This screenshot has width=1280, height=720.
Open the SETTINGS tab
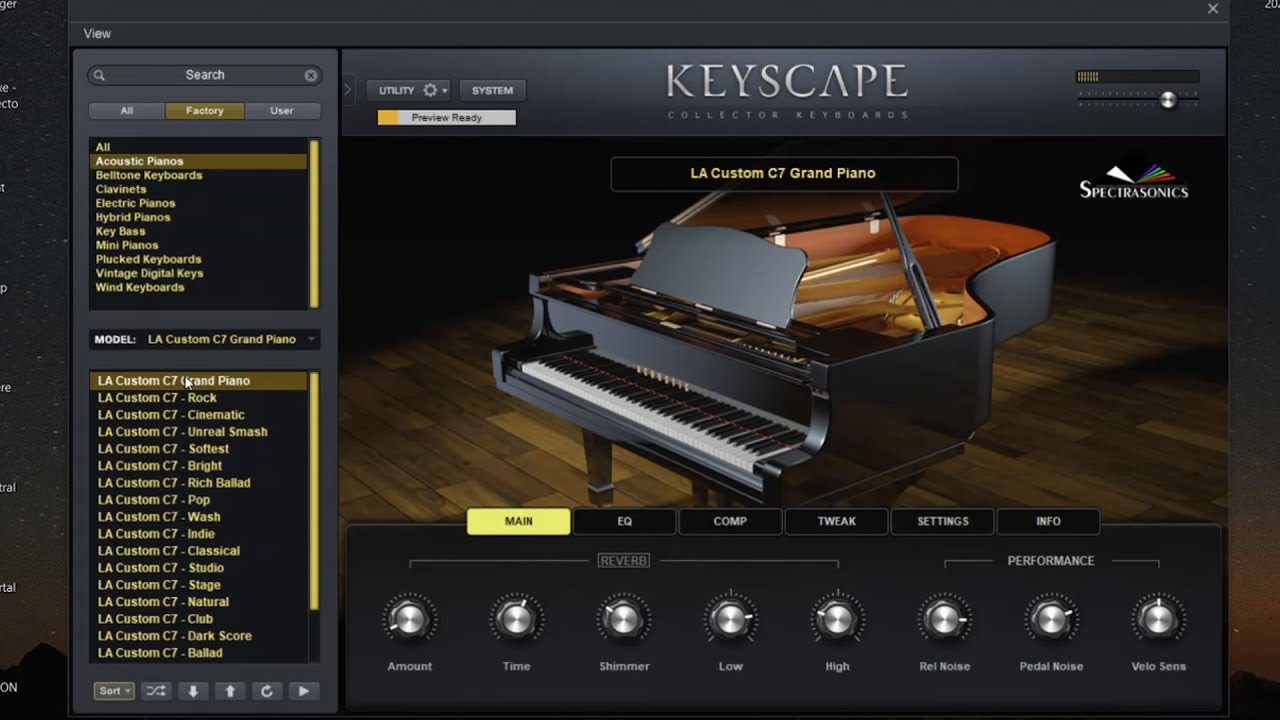943,521
